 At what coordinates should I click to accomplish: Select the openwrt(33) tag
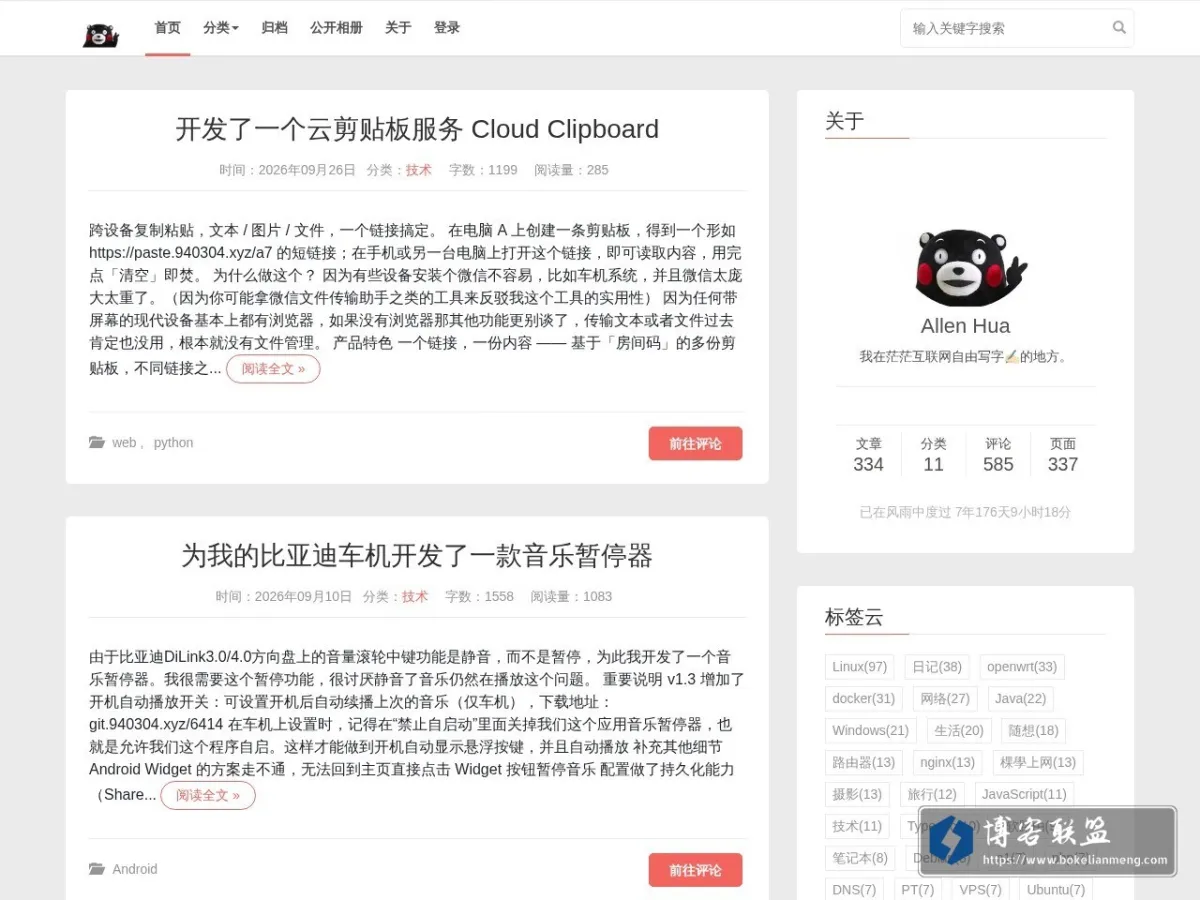[1022, 667]
